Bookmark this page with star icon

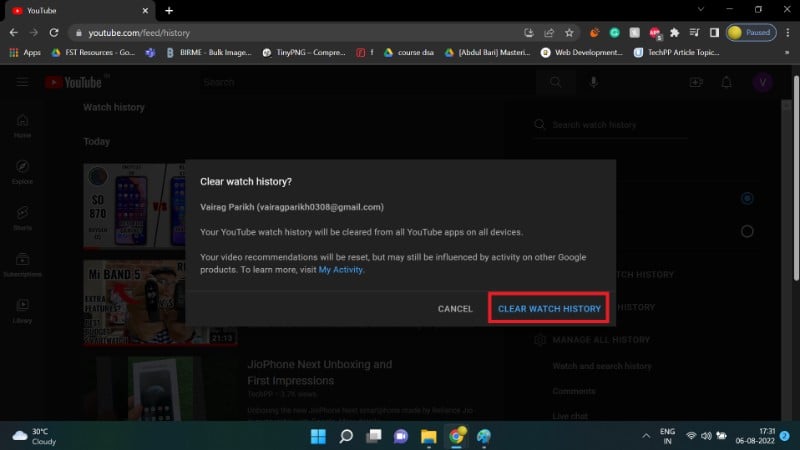pyautogui.click(x=569, y=33)
